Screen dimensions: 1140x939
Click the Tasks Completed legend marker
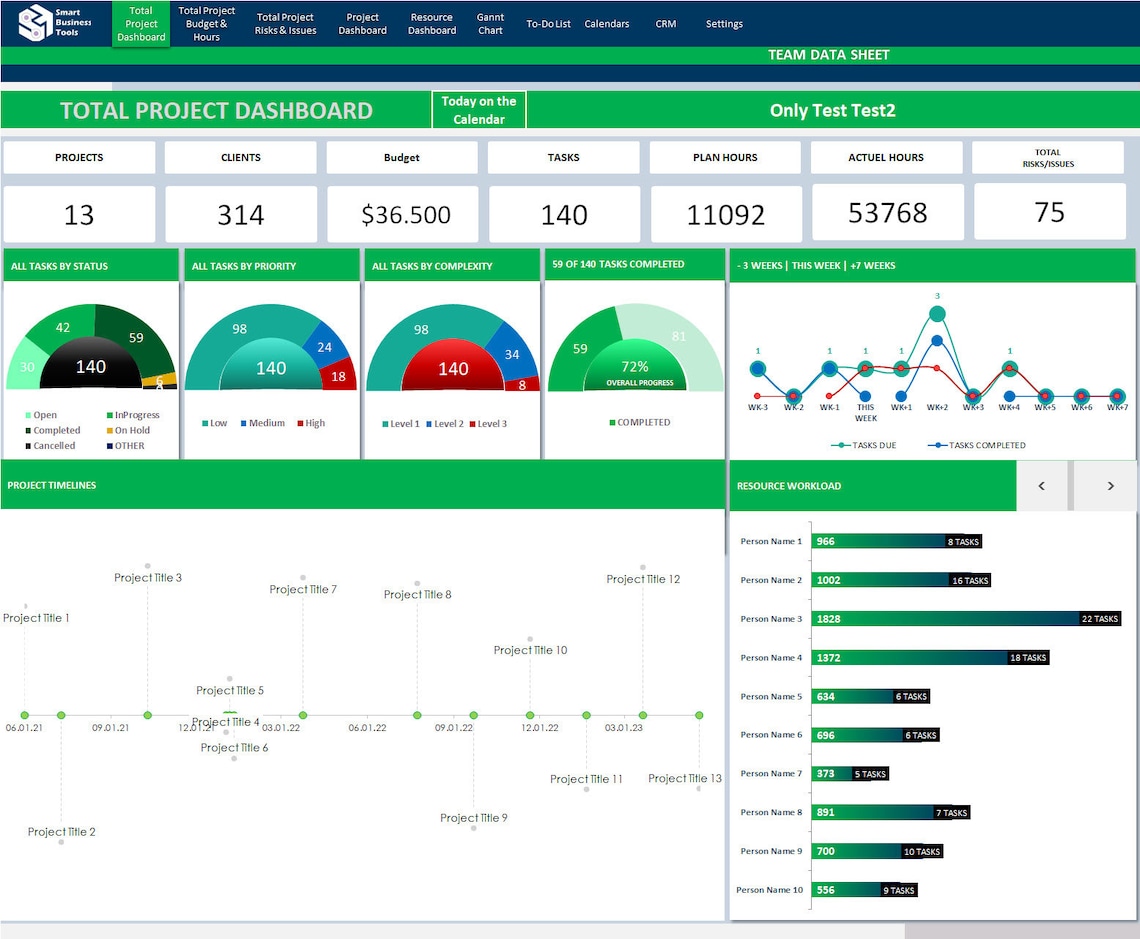(x=938, y=445)
